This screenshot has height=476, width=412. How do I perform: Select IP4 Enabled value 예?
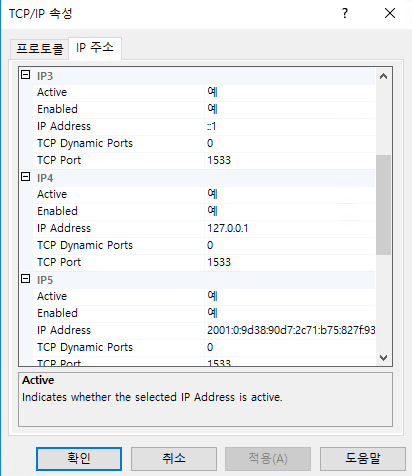tap(290, 211)
